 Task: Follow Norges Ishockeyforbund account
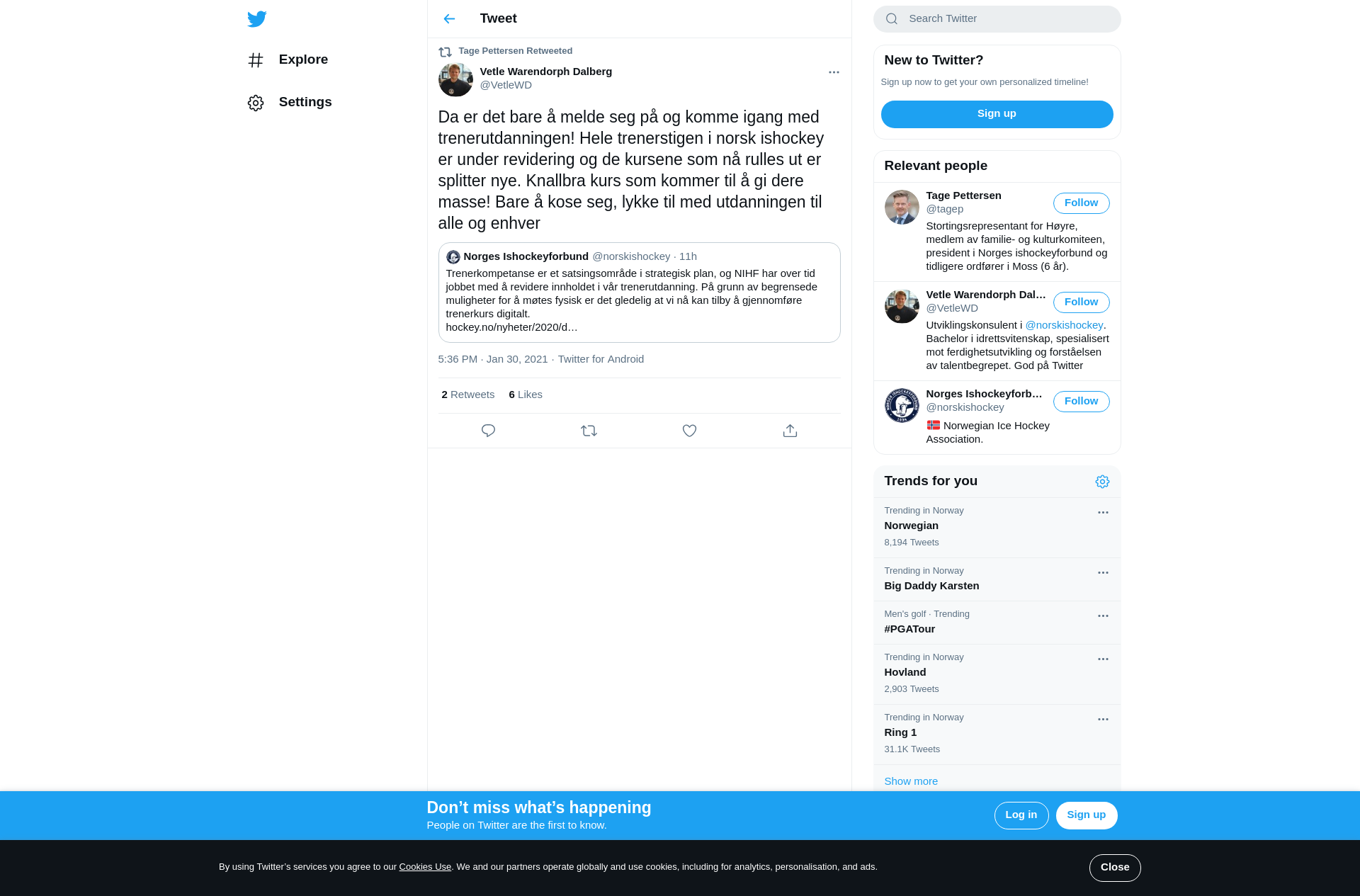[x=1081, y=402]
